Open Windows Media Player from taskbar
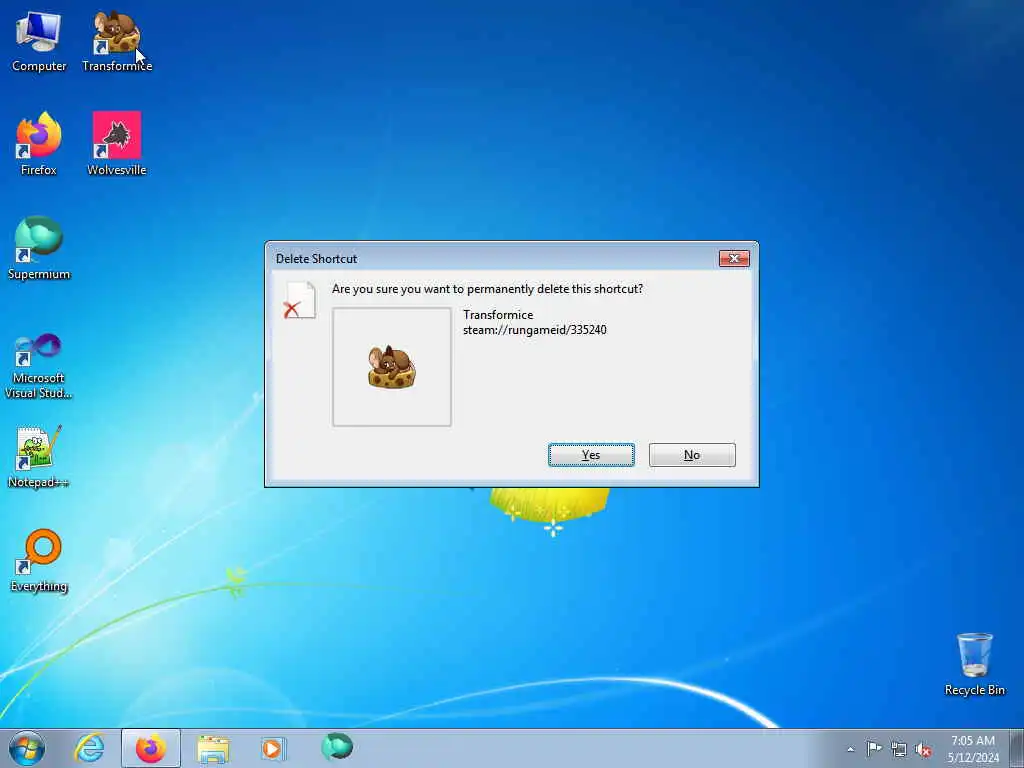The height and width of the screenshot is (768, 1024). (x=272, y=748)
